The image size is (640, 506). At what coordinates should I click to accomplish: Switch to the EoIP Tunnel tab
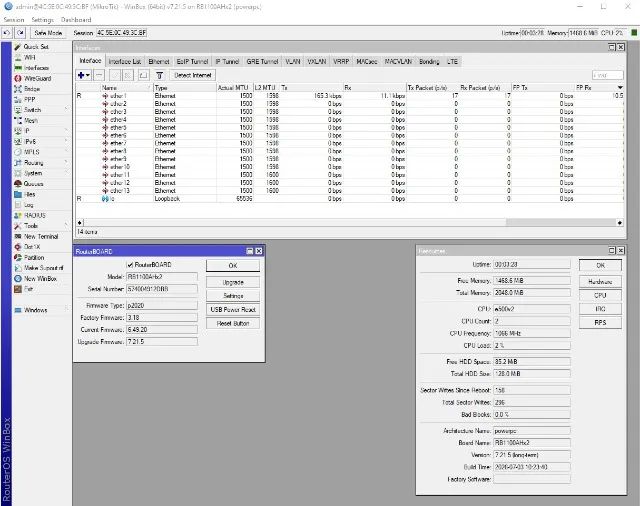click(192, 62)
